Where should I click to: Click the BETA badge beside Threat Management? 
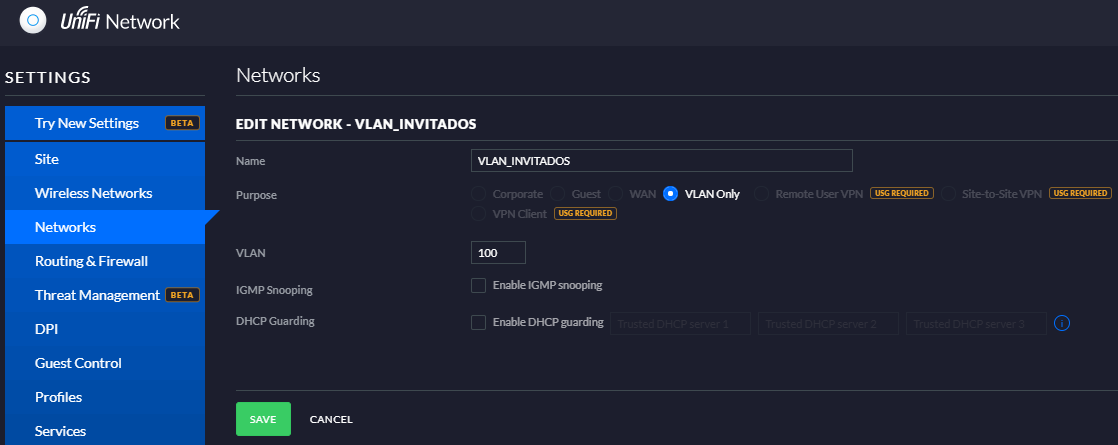tap(182, 295)
